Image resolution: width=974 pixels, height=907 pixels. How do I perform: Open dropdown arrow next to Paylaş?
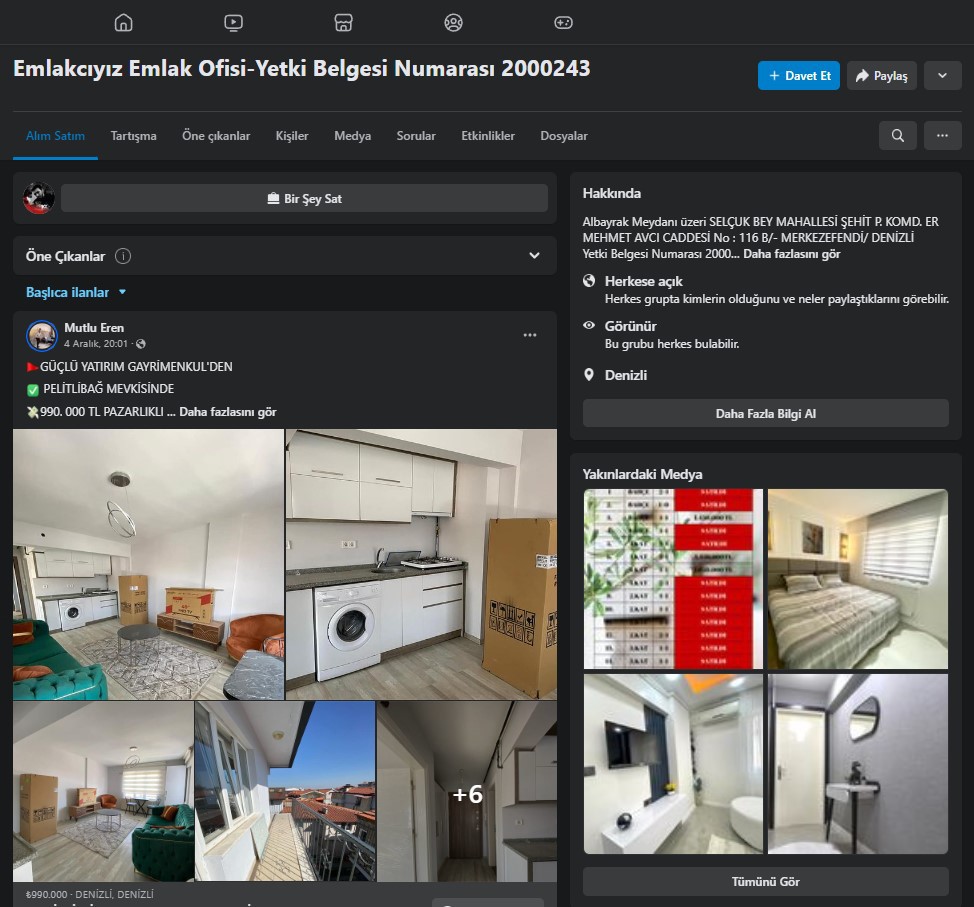click(x=942, y=76)
